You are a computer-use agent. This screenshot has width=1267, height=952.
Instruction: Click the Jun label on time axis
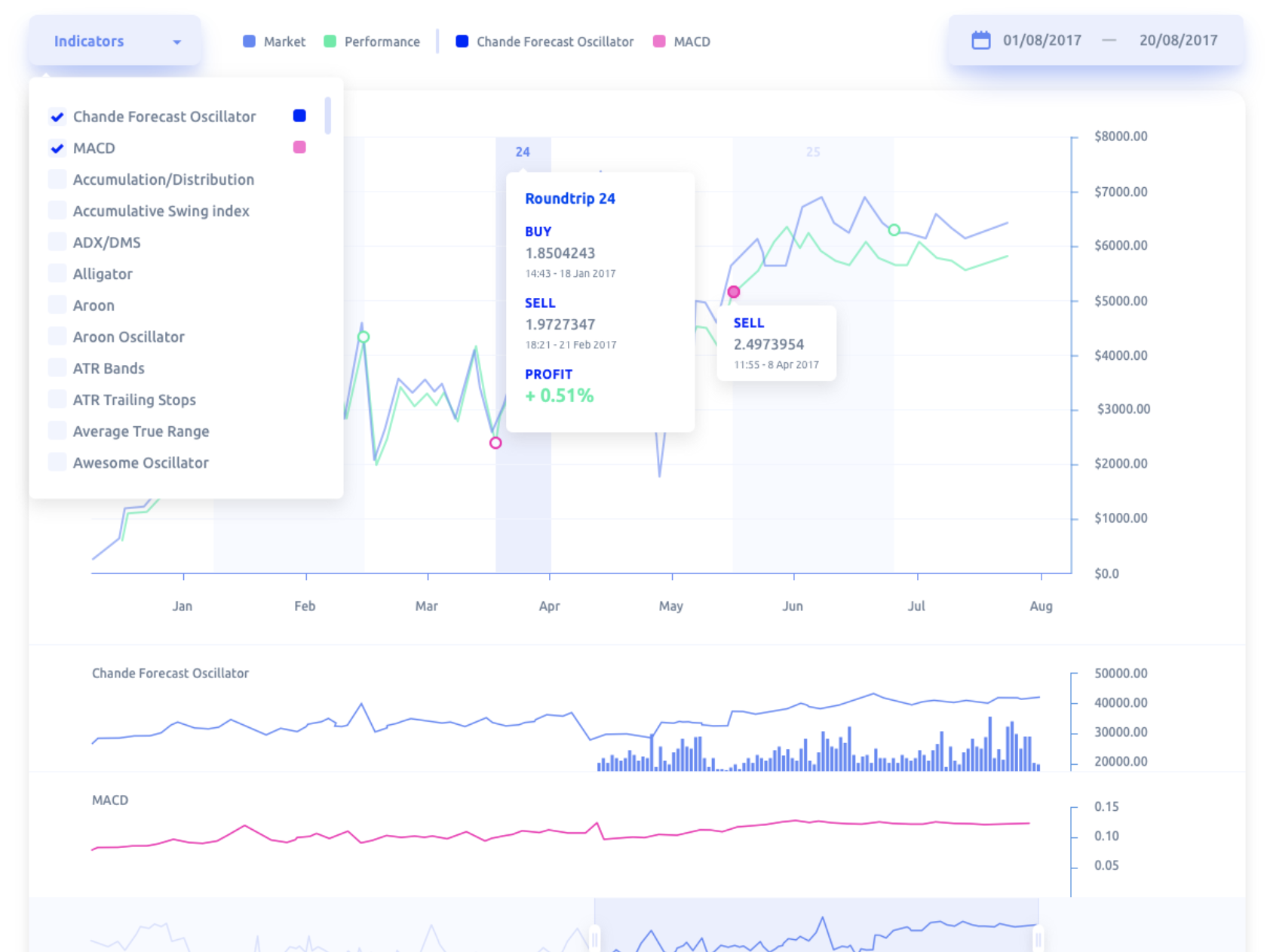(793, 606)
